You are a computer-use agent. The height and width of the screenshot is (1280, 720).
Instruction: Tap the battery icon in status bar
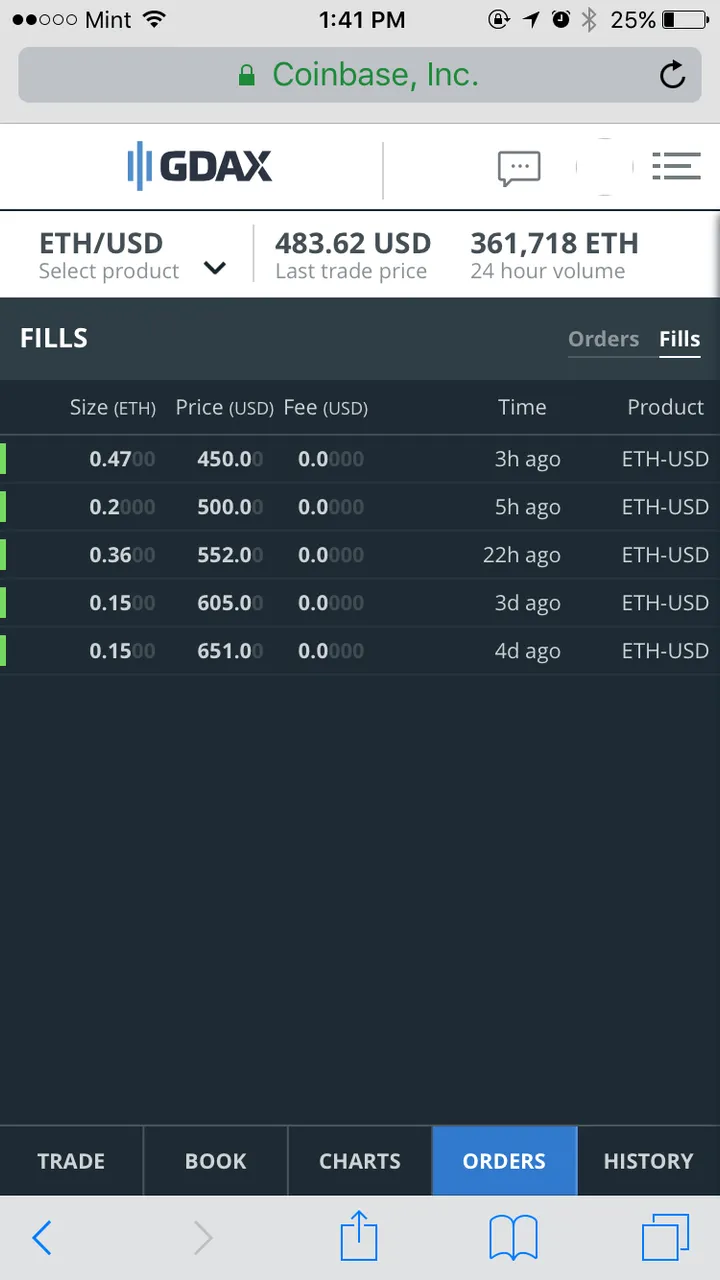pyautogui.click(x=685, y=19)
